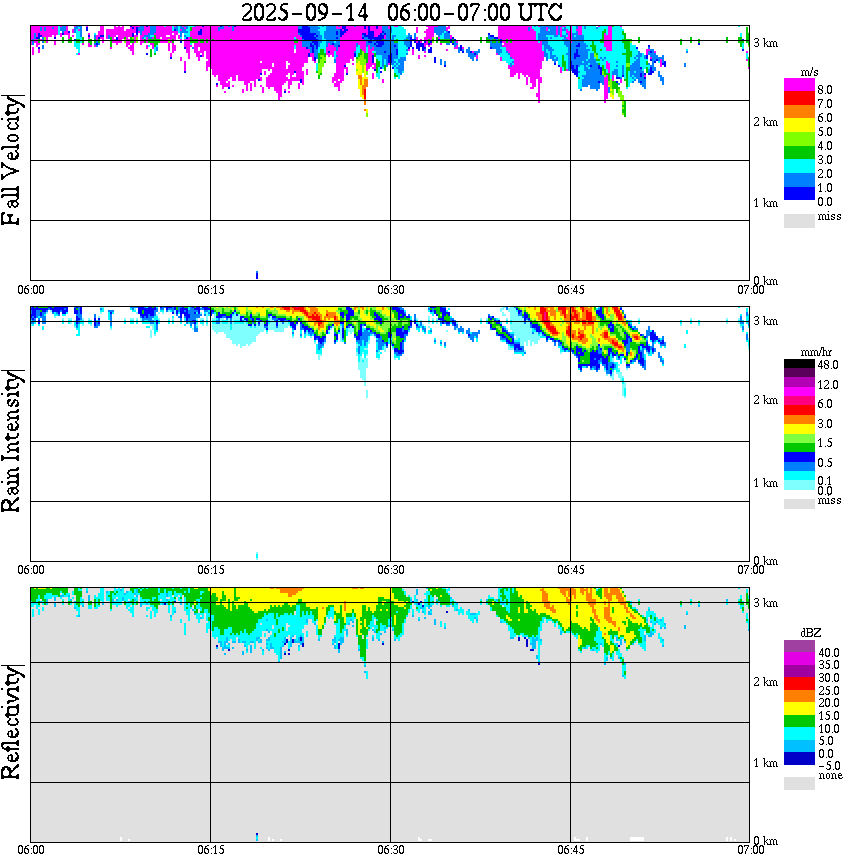The width and height of the screenshot is (850, 868).
Task: Click the 06:45 time label under Fall Velocity panel
Action: point(571,290)
